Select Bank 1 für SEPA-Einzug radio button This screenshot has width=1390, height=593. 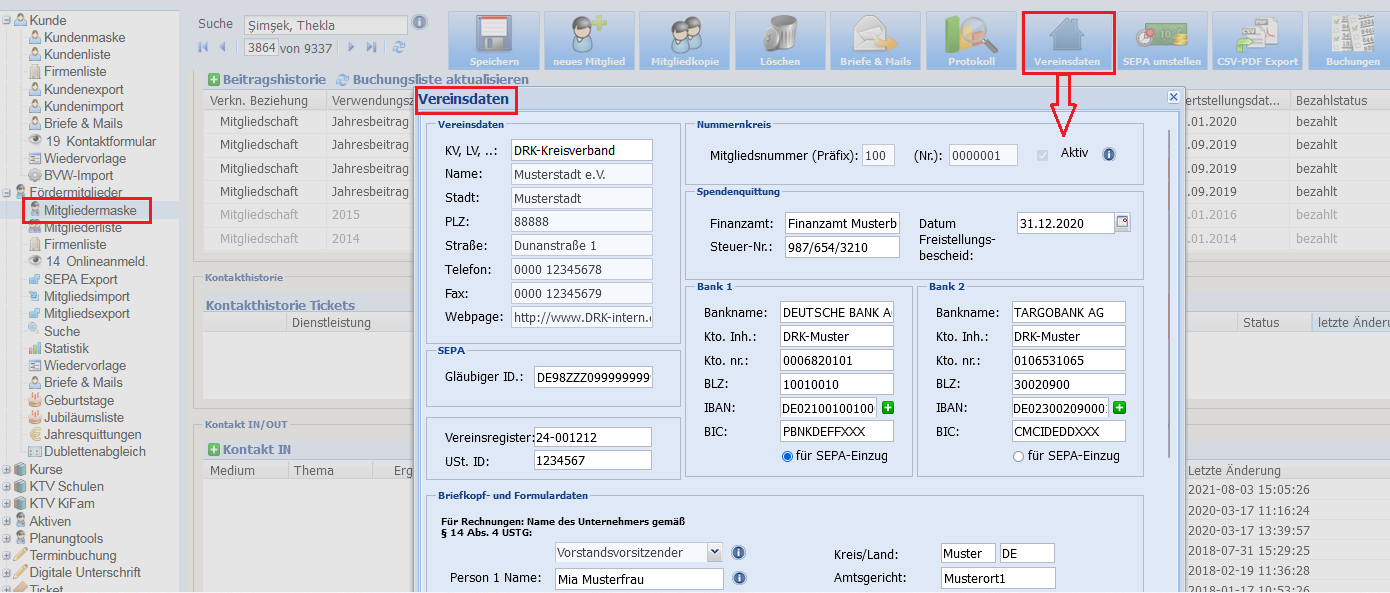pyautogui.click(x=788, y=456)
